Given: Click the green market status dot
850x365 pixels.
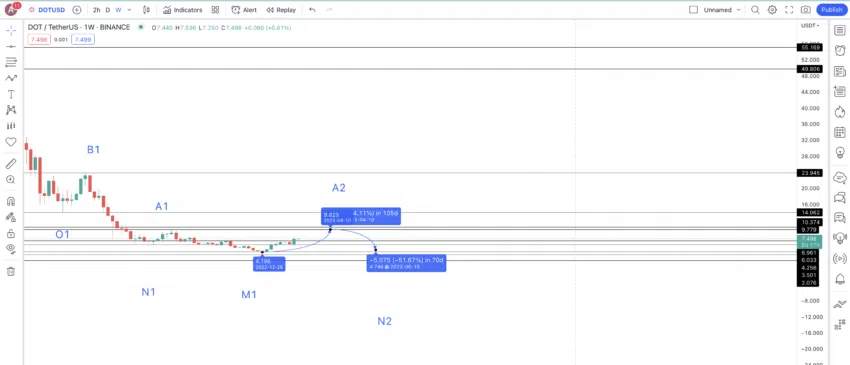Looking at the screenshot, I should point(141,27).
